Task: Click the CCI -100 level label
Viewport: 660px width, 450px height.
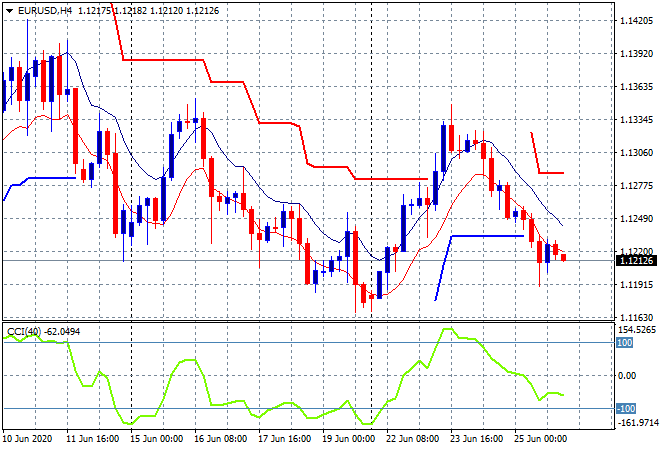Action: pos(626,408)
